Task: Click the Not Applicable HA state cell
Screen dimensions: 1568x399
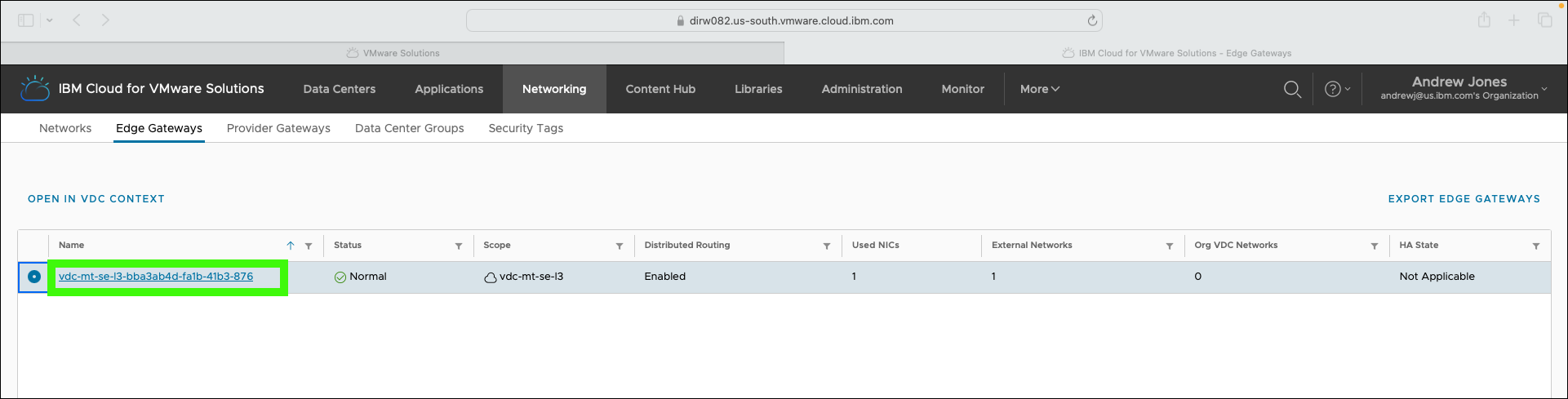Action: 1437,277
